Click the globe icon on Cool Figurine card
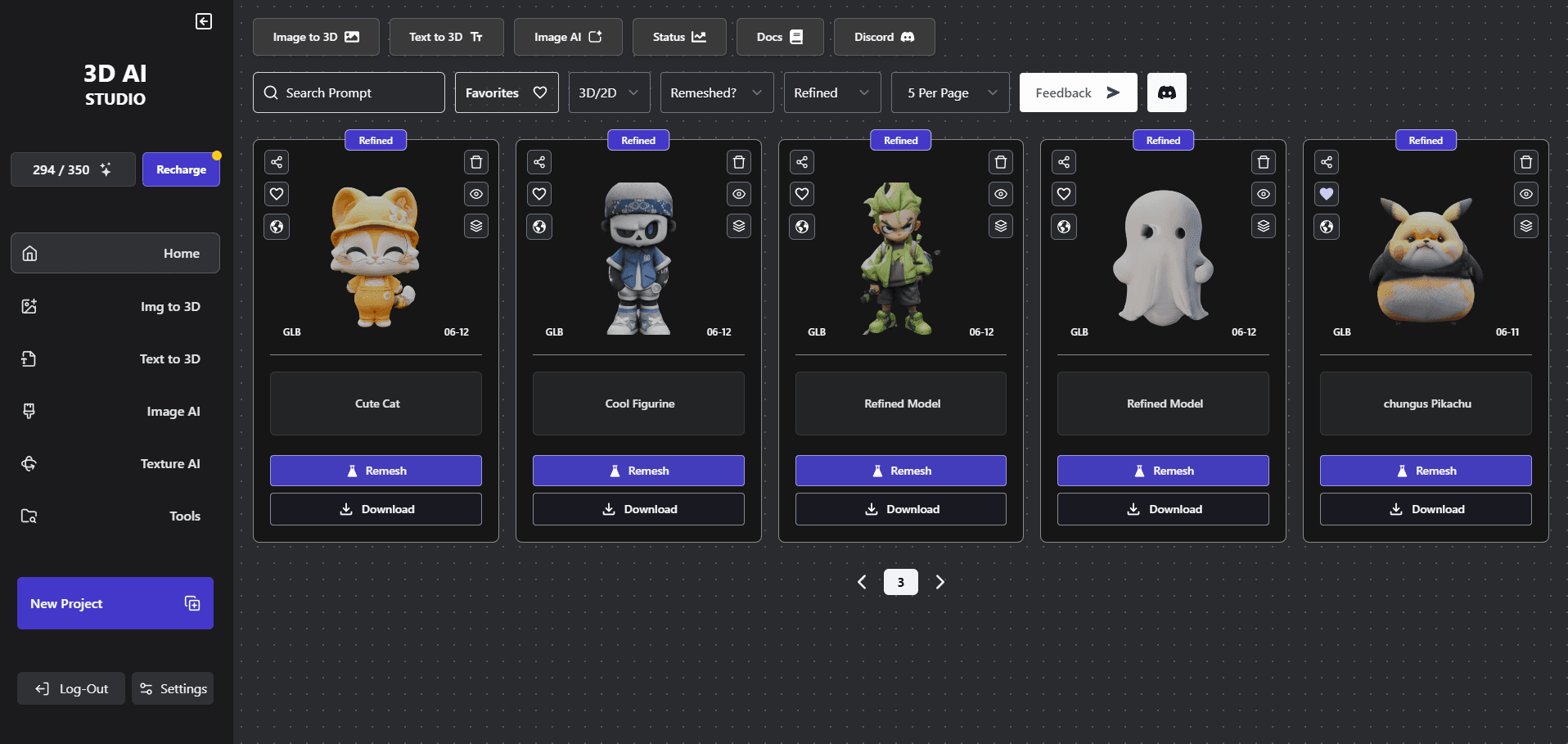Screen dimensions: 1568x744 [539, 227]
